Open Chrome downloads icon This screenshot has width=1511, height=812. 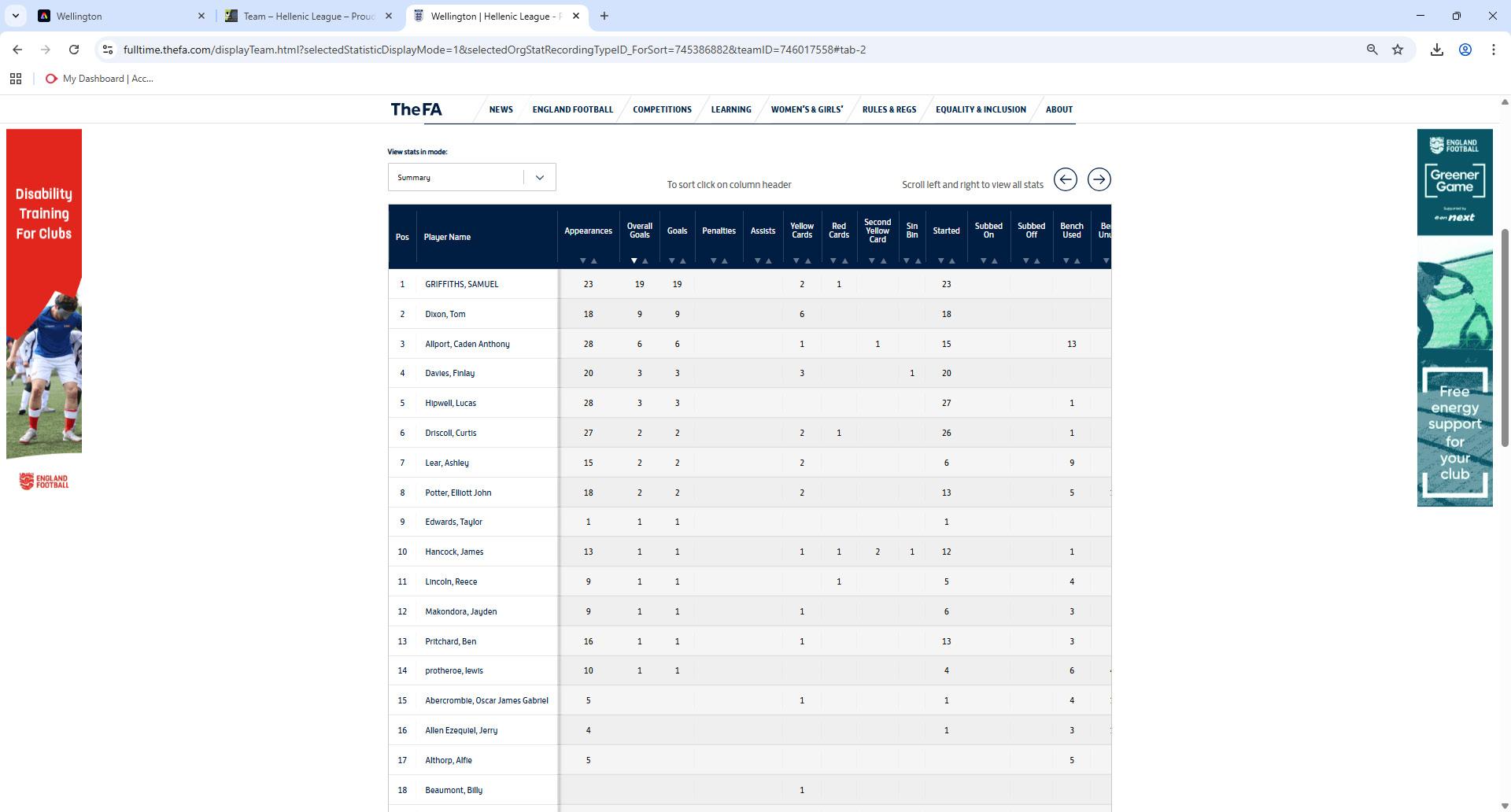click(1437, 50)
